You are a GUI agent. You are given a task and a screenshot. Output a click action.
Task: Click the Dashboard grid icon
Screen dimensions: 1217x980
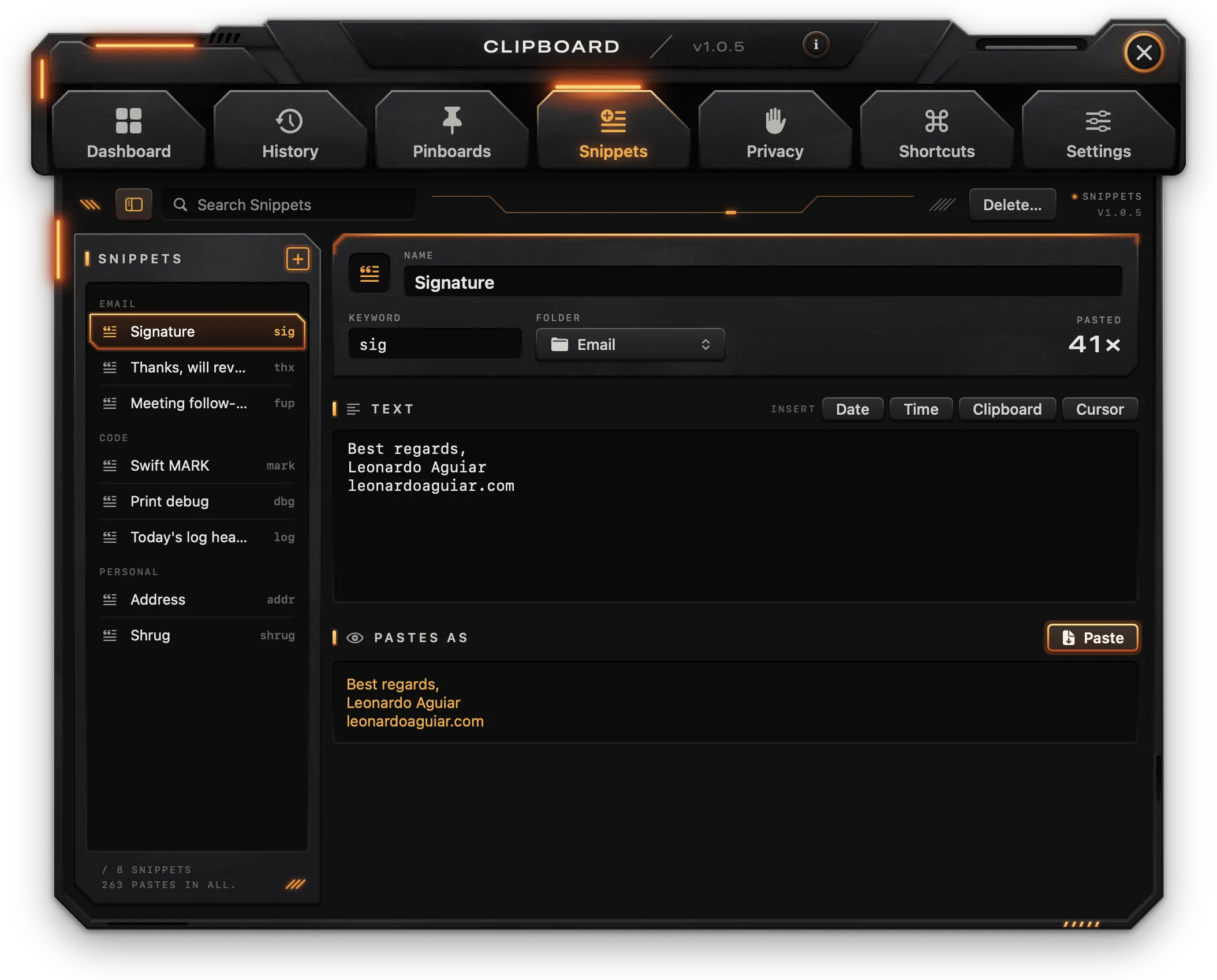[x=128, y=121]
